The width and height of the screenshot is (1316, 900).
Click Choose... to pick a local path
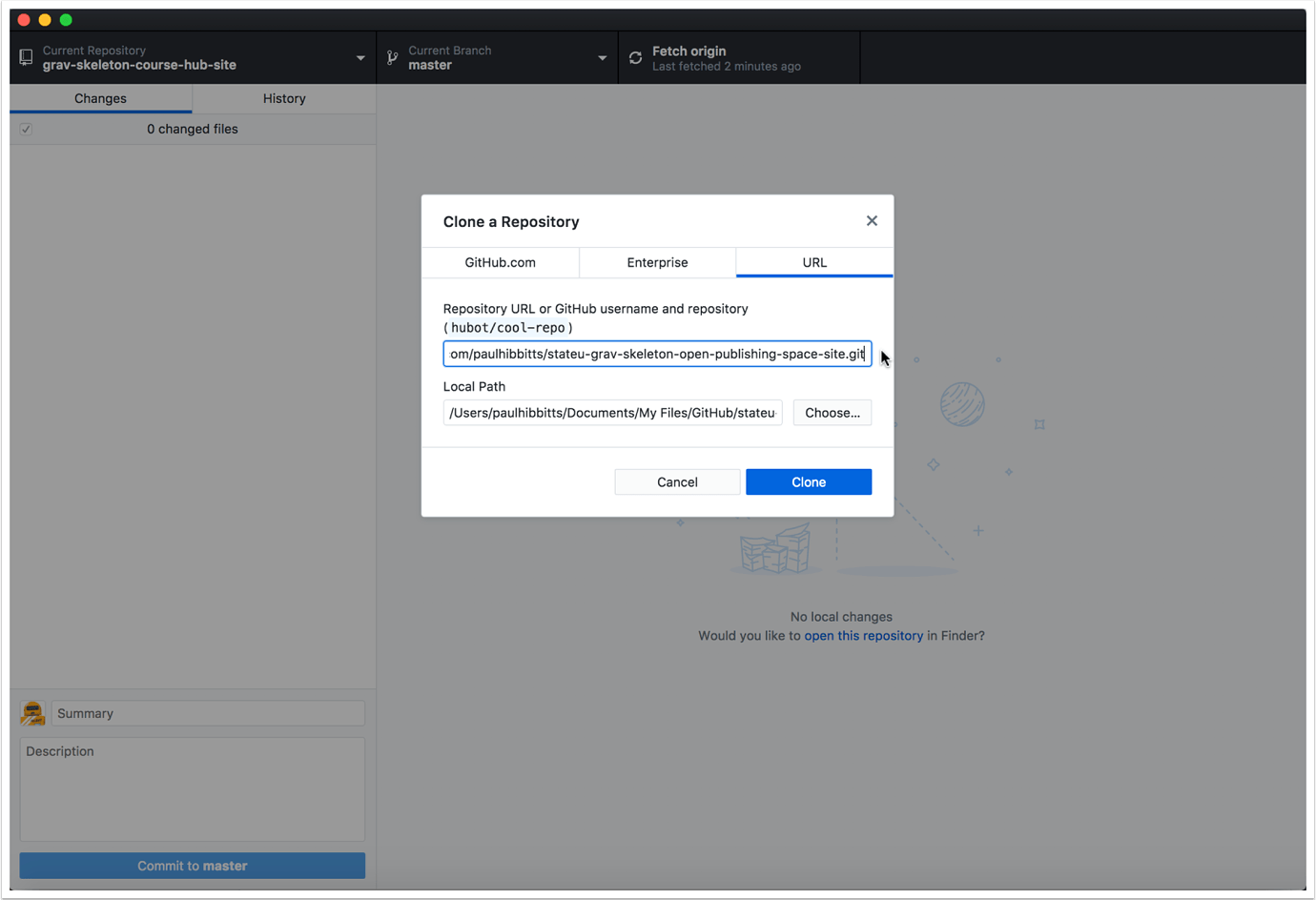[832, 412]
